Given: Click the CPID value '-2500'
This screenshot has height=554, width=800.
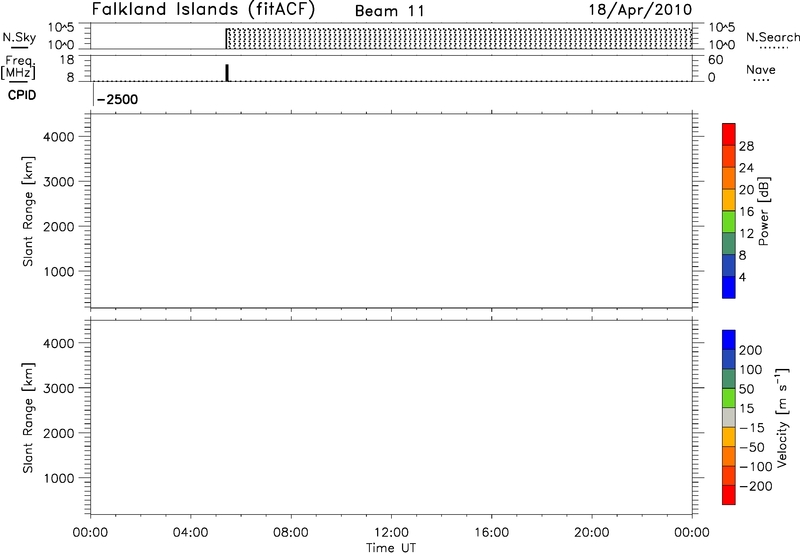Looking at the screenshot, I should (117, 99).
